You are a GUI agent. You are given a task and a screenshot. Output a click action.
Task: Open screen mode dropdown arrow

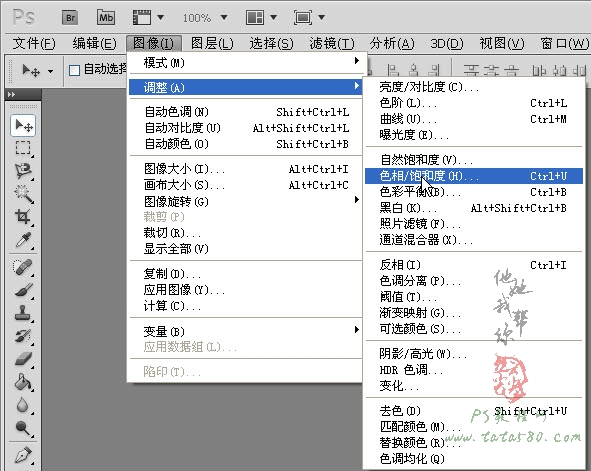pyautogui.click(x=322, y=17)
